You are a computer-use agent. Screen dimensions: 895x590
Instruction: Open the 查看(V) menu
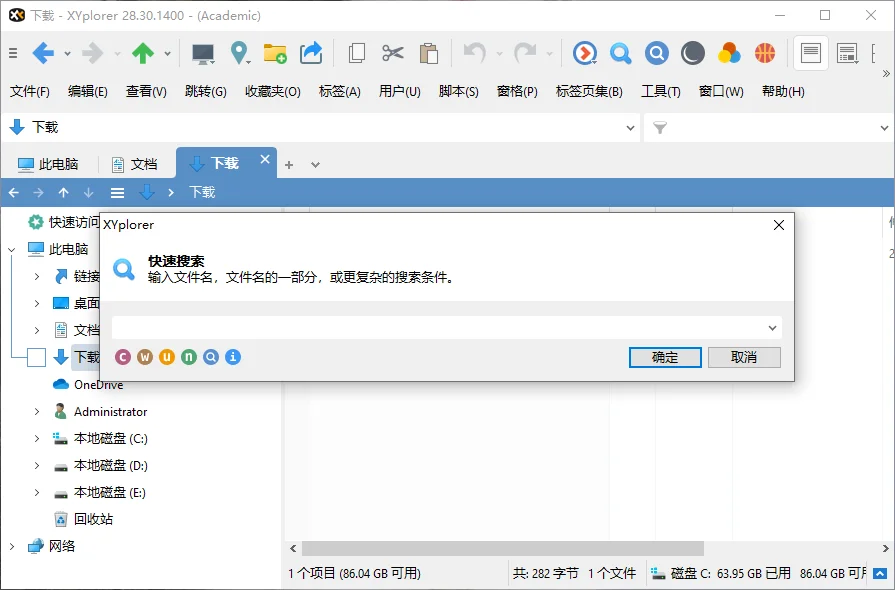146,91
